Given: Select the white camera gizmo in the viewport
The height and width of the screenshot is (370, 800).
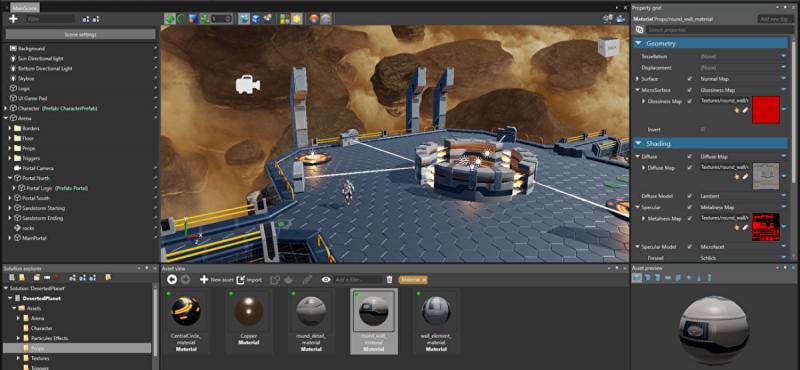Looking at the screenshot, I should (x=247, y=84).
